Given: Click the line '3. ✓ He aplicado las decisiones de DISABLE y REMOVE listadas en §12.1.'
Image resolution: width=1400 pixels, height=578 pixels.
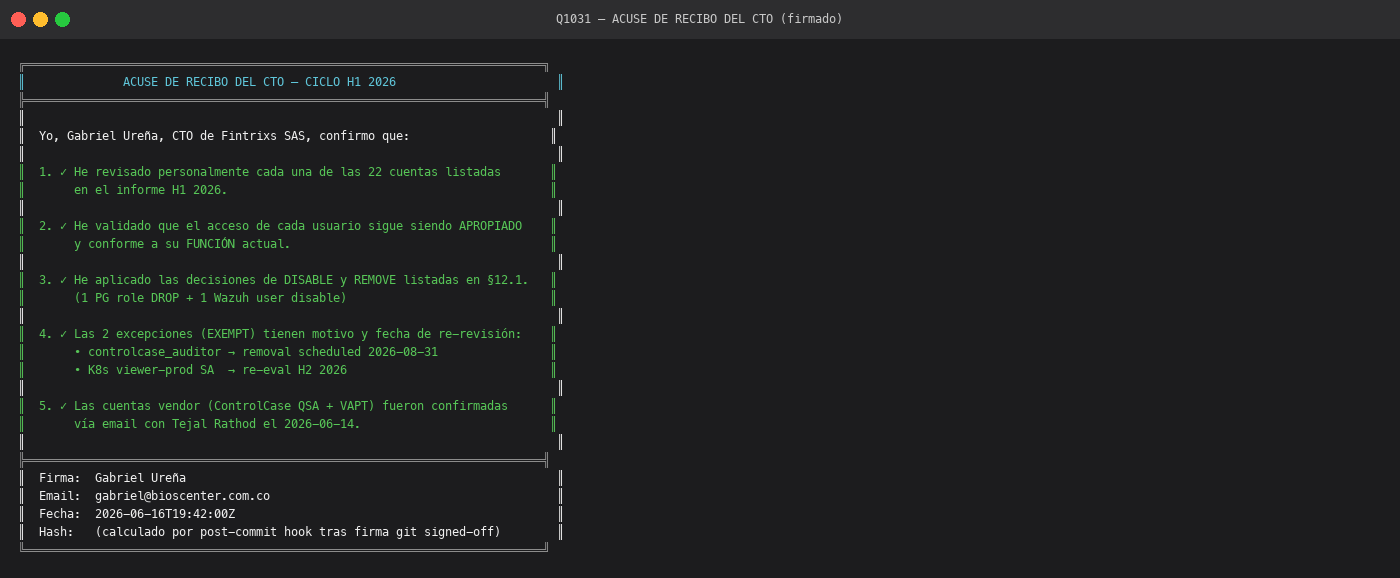Looking at the screenshot, I should point(284,280).
